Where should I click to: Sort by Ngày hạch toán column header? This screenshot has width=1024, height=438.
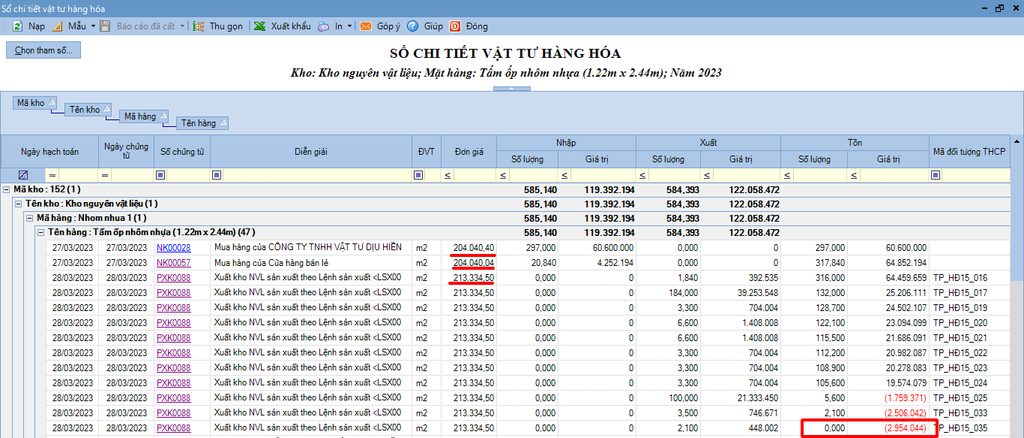(50, 151)
